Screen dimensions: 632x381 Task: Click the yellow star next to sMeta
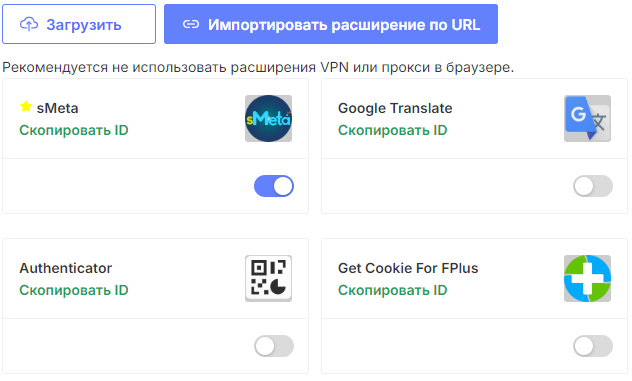(x=26, y=106)
